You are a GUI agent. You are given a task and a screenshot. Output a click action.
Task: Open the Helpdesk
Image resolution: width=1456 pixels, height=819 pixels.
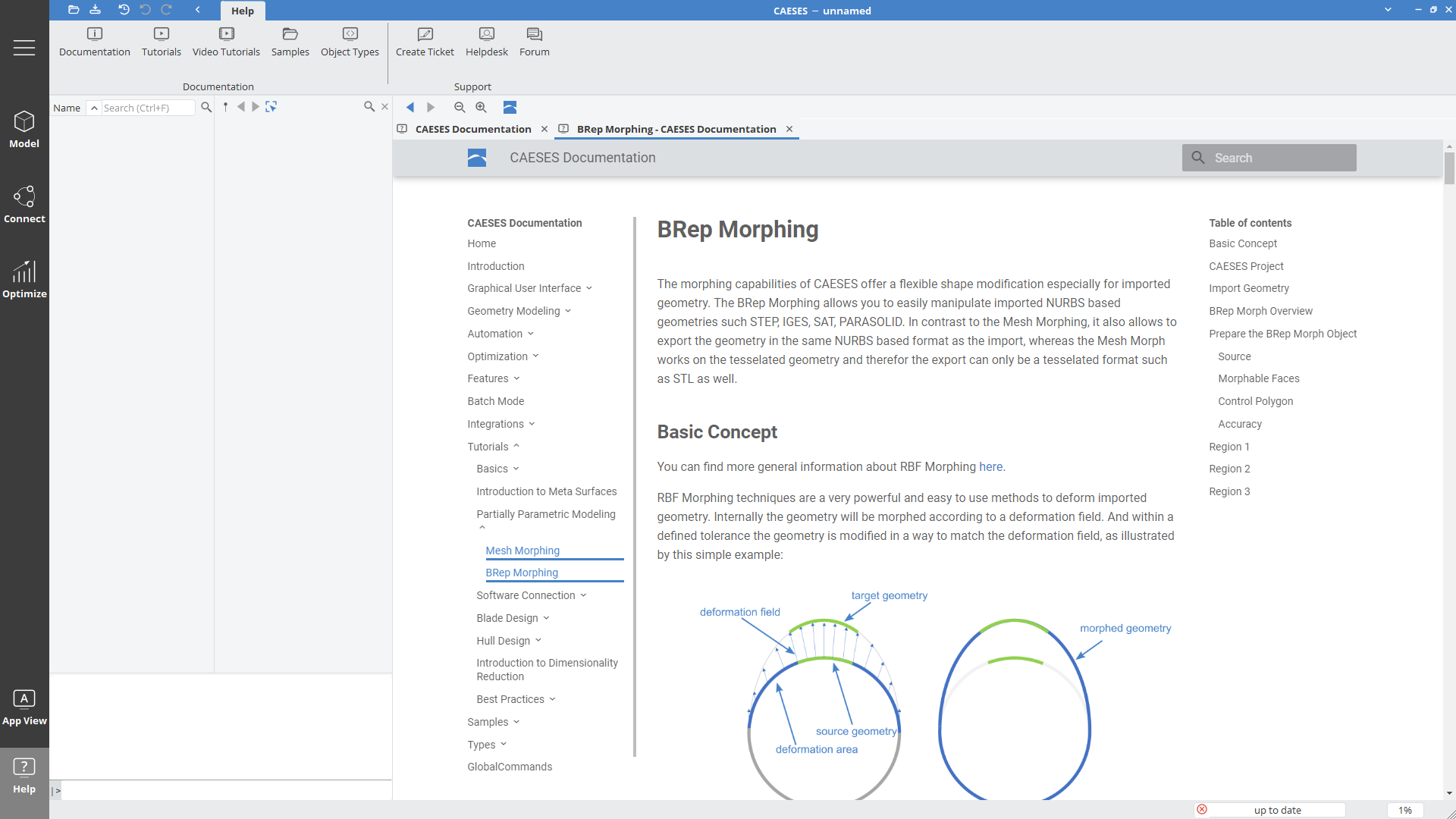pyautogui.click(x=487, y=42)
